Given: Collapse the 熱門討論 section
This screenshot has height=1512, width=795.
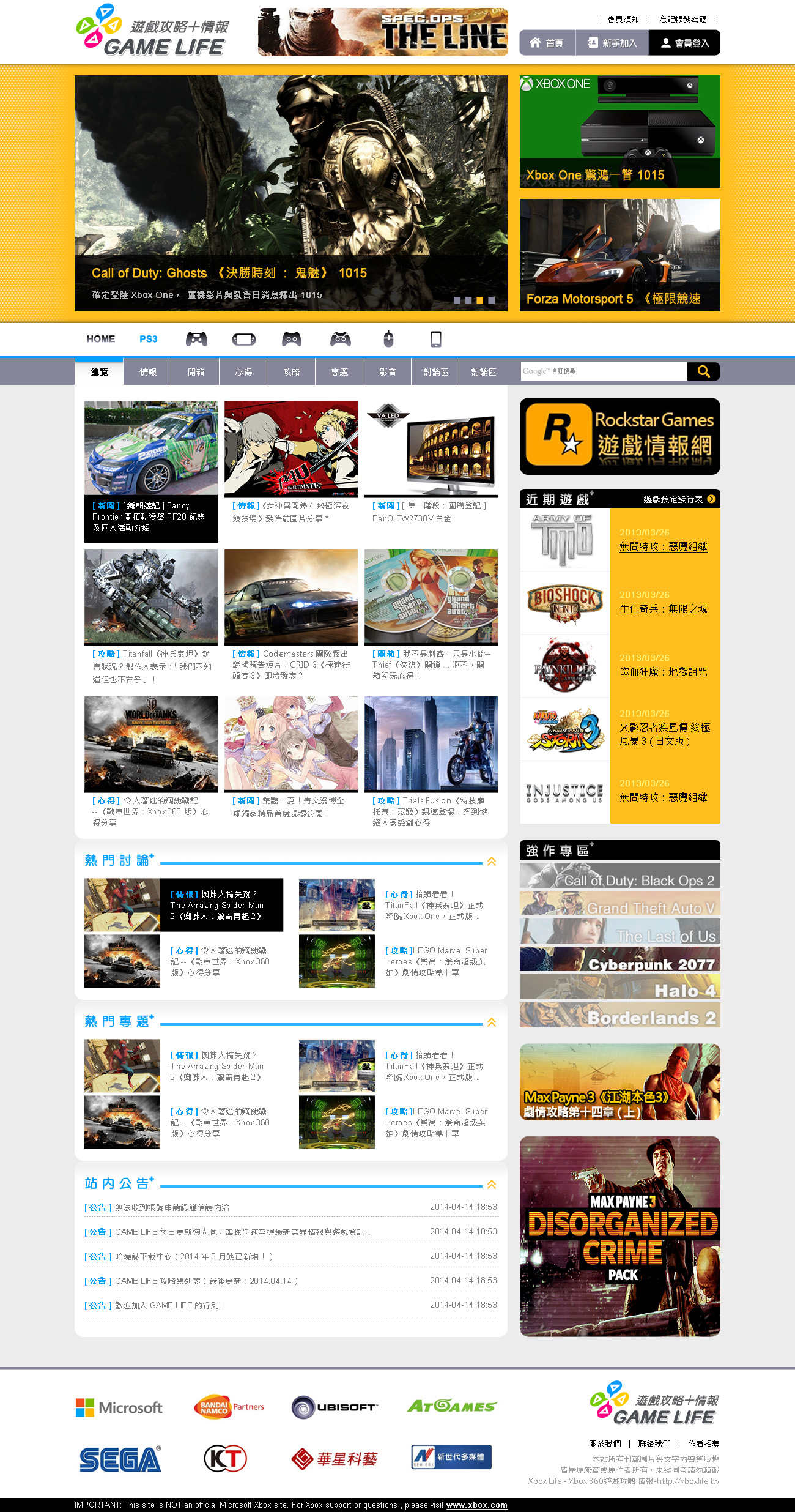Looking at the screenshot, I should pyautogui.click(x=491, y=862).
